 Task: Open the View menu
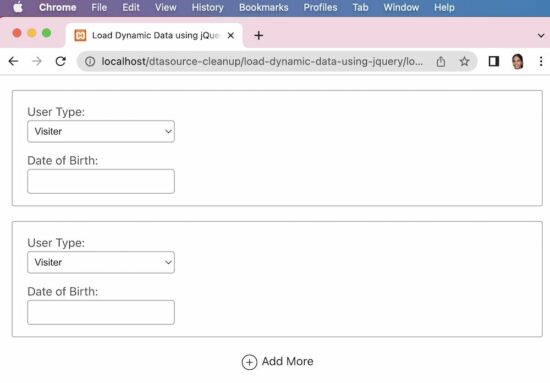pyautogui.click(x=166, y=7)
